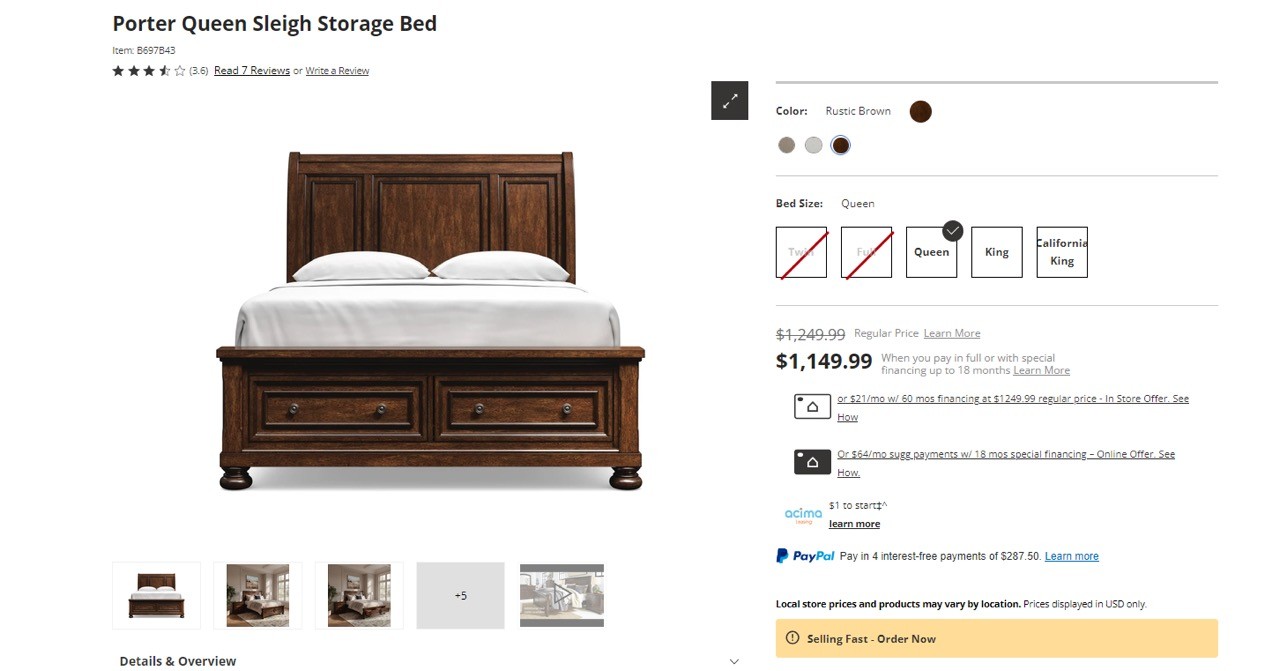1280x671 pixels.
Task: Click the Write a Review link
Action: pyautogui.click(x=337, y=71)
